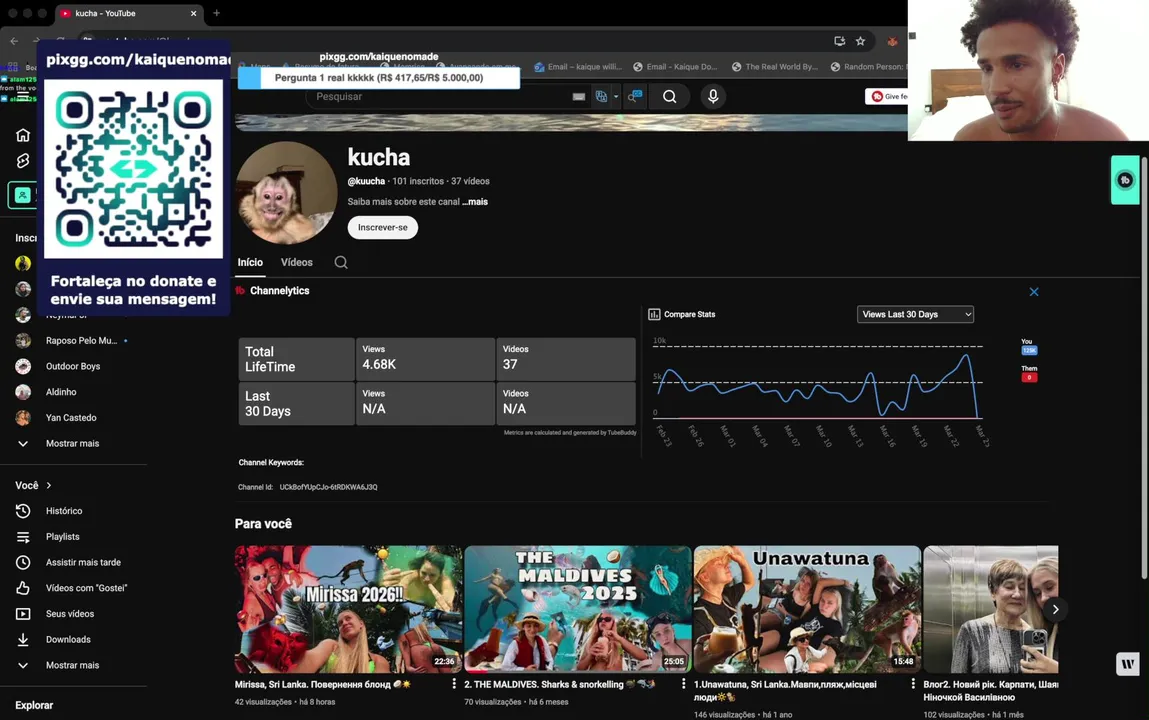The height and width of the screenshot is (720, 1149).
Task: Expand the Você section chevron
Action: click(x=49, y=486)
